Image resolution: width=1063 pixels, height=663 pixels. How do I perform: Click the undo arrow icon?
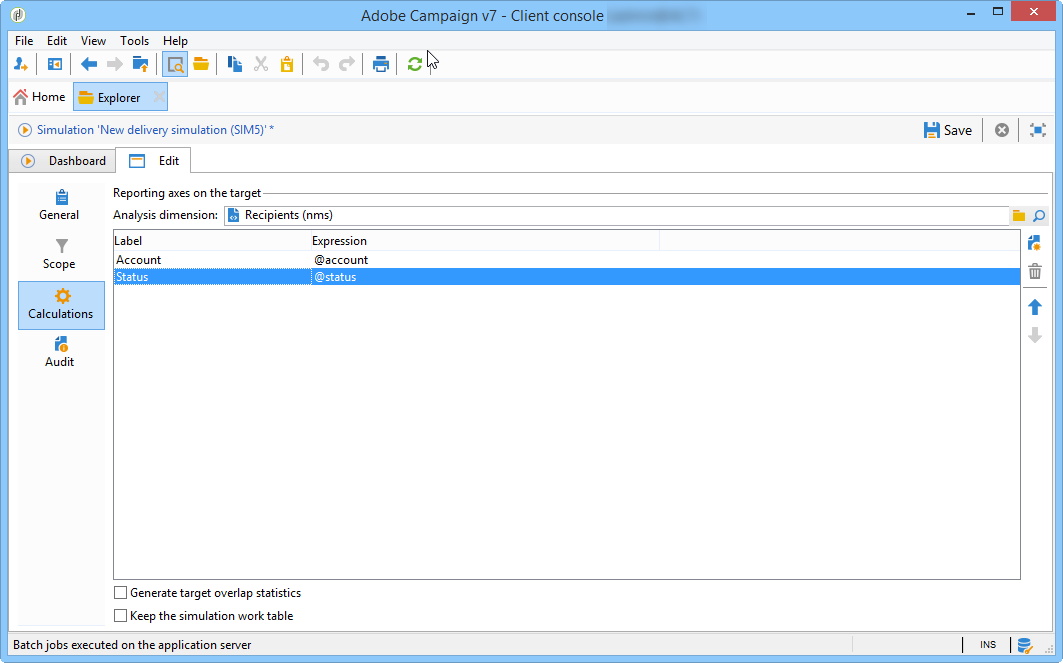(321, 64)
